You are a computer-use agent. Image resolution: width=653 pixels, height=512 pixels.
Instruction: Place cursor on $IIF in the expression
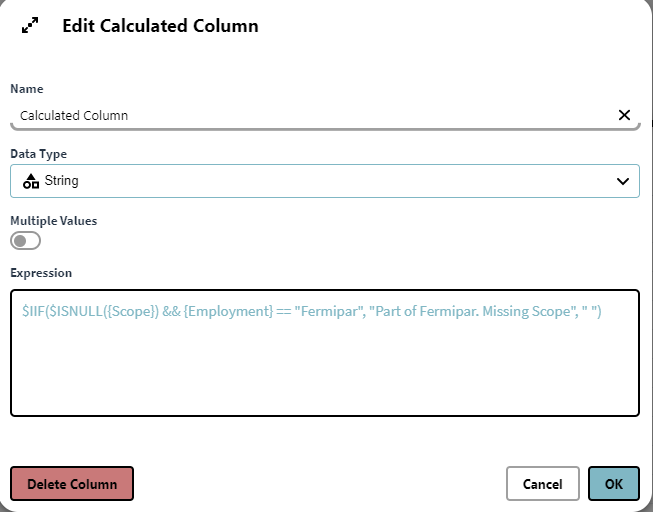pyautogui.click(x=35, y=312)
